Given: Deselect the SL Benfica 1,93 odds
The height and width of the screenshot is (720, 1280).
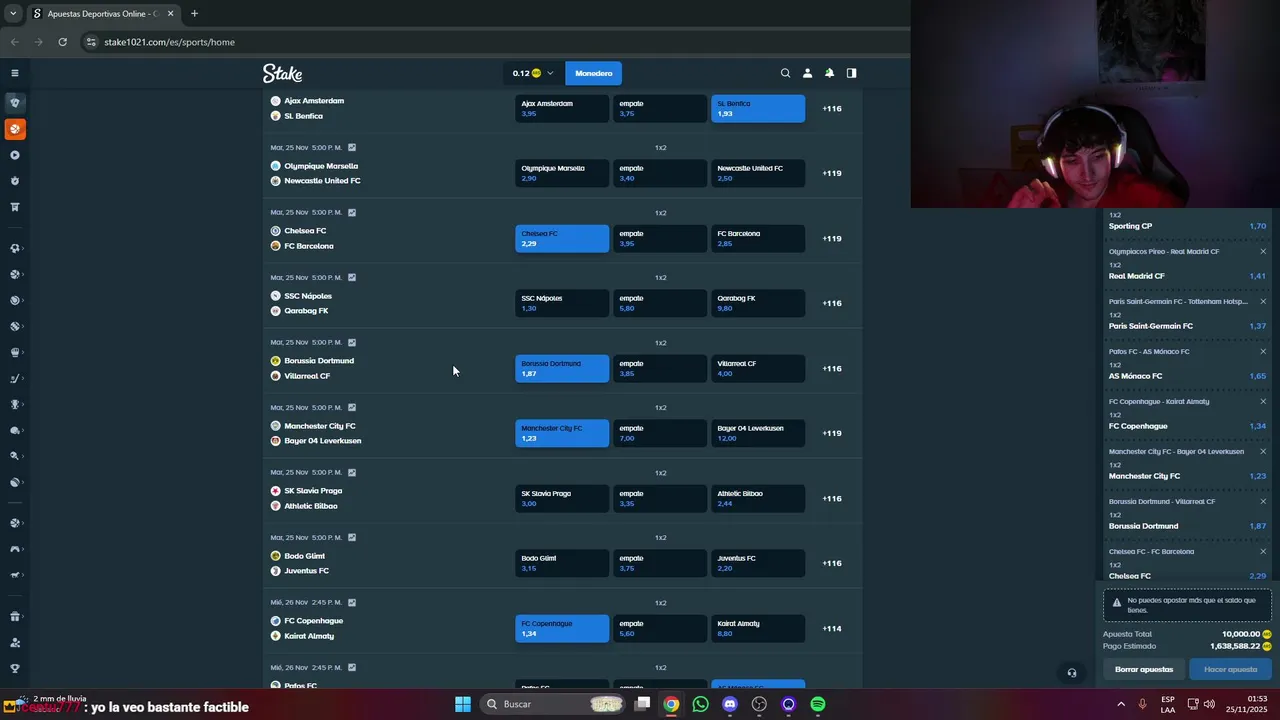Looking at the screenshot, I should (758, 108).
